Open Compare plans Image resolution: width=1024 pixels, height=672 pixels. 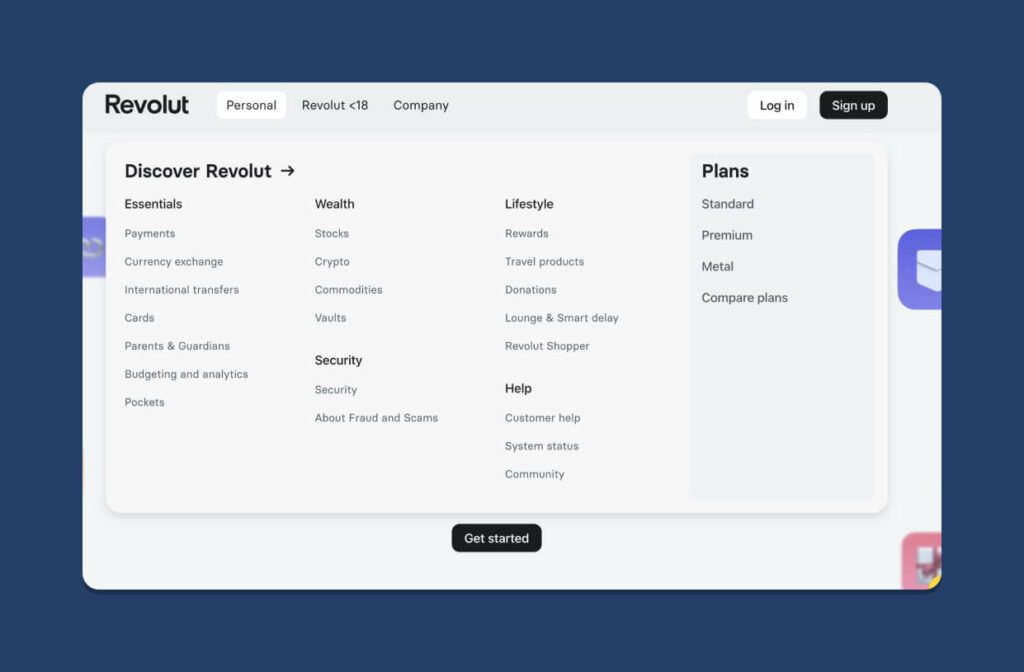point(744,298)
